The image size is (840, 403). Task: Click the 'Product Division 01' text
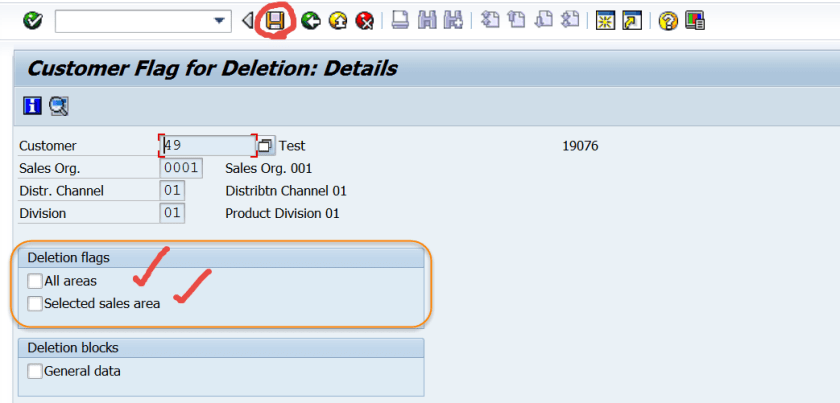click(282, 213)
